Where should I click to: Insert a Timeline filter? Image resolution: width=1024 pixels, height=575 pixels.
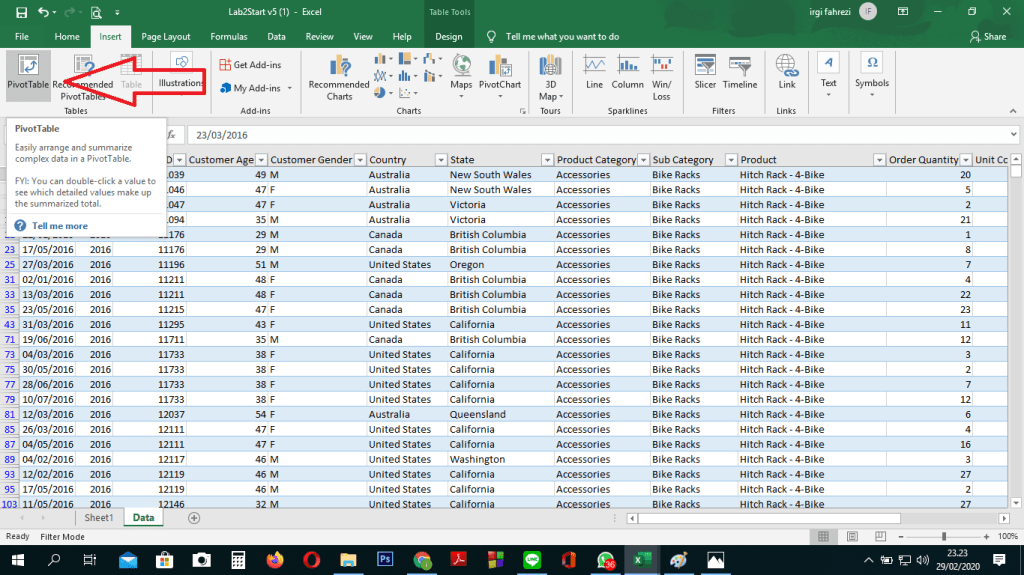[740, 72]
